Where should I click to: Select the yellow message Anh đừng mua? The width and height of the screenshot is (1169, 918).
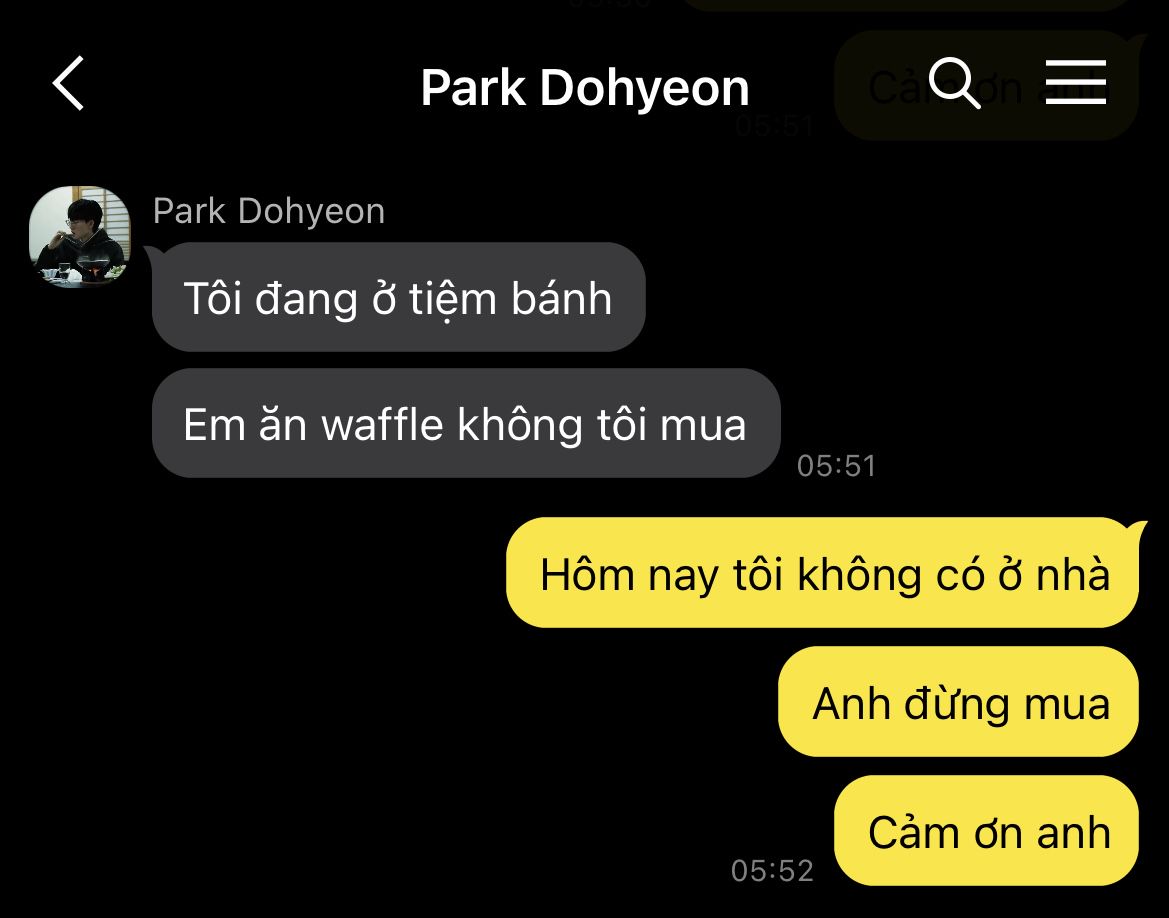(959, 702)
